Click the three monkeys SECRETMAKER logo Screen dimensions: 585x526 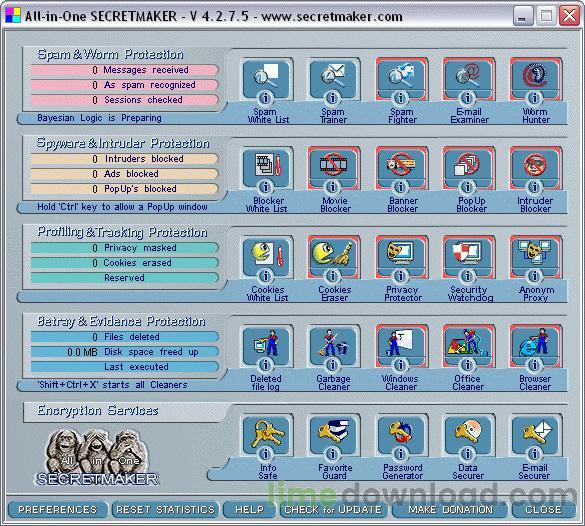[x=97, y=457]
